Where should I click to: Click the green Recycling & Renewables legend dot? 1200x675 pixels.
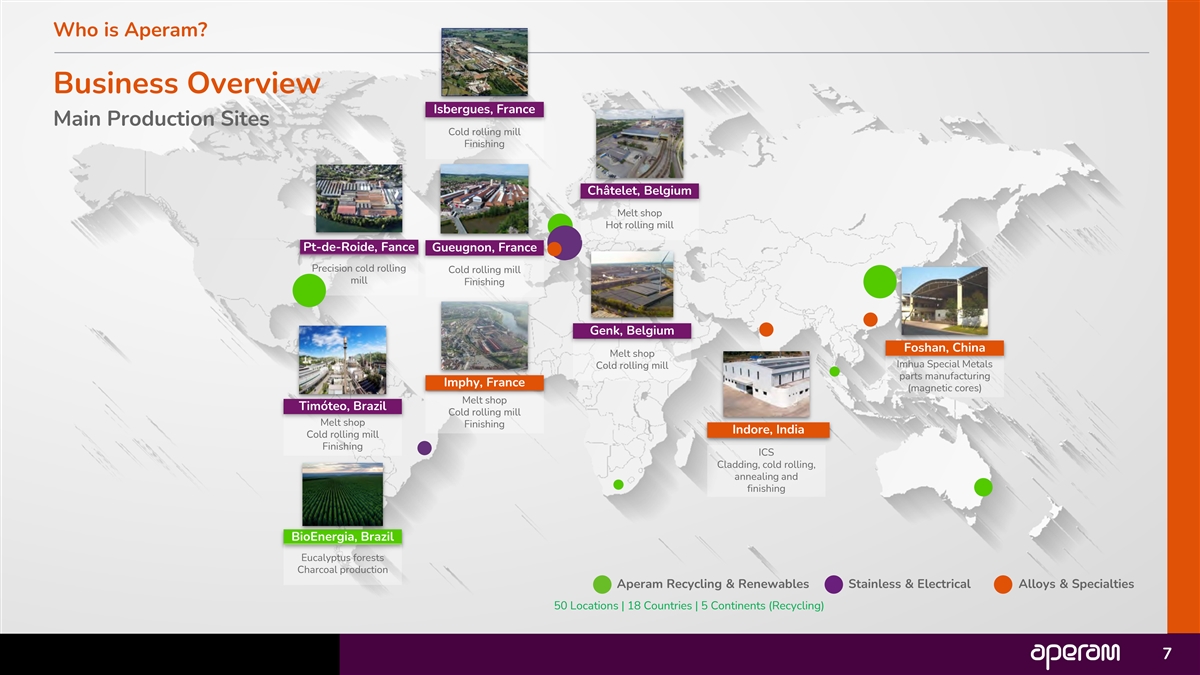[x=602, y=585]
